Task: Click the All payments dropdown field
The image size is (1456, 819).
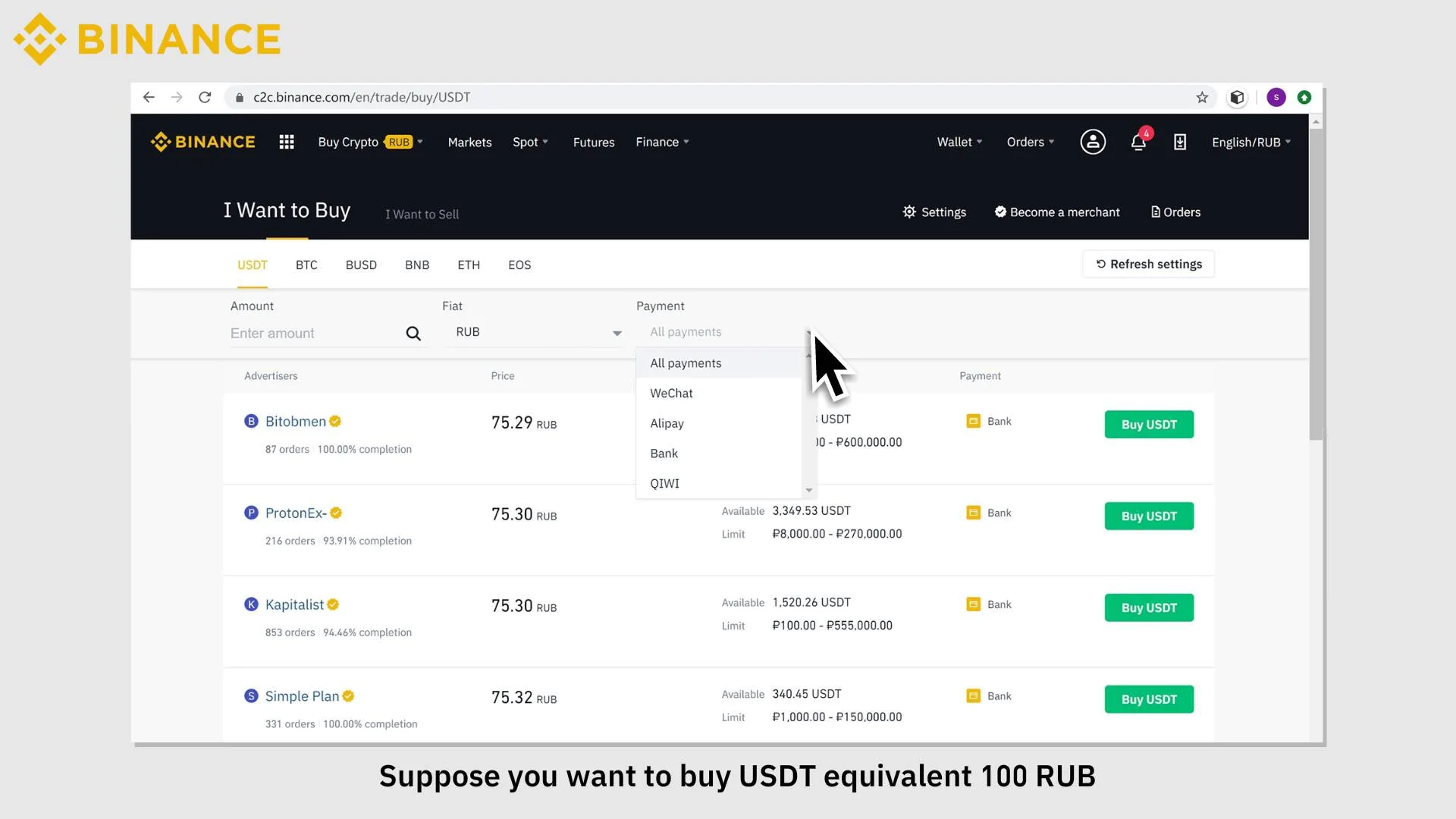Action: [x=724, y=332]
